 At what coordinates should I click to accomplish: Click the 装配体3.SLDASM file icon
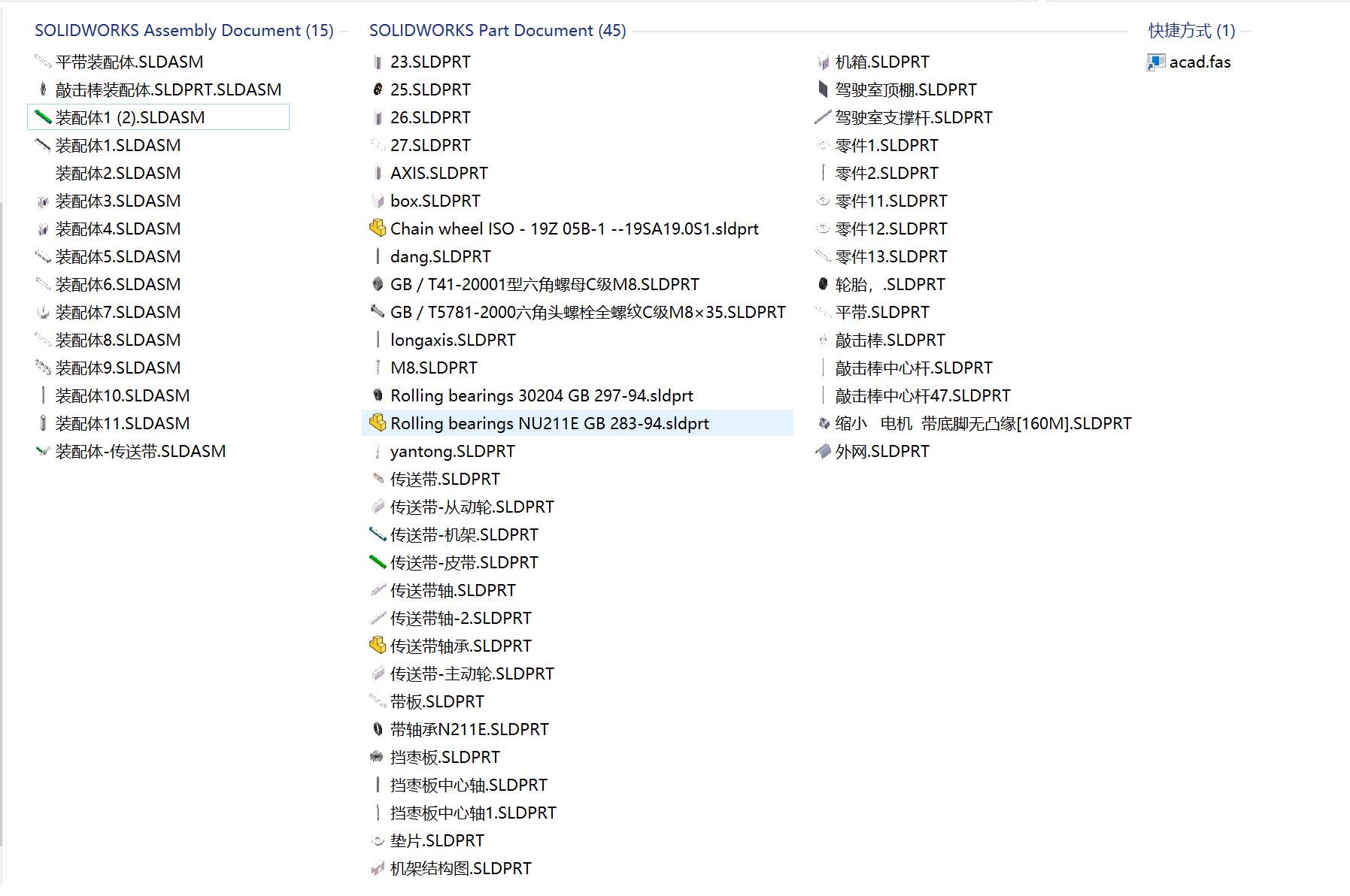point(43,201)
